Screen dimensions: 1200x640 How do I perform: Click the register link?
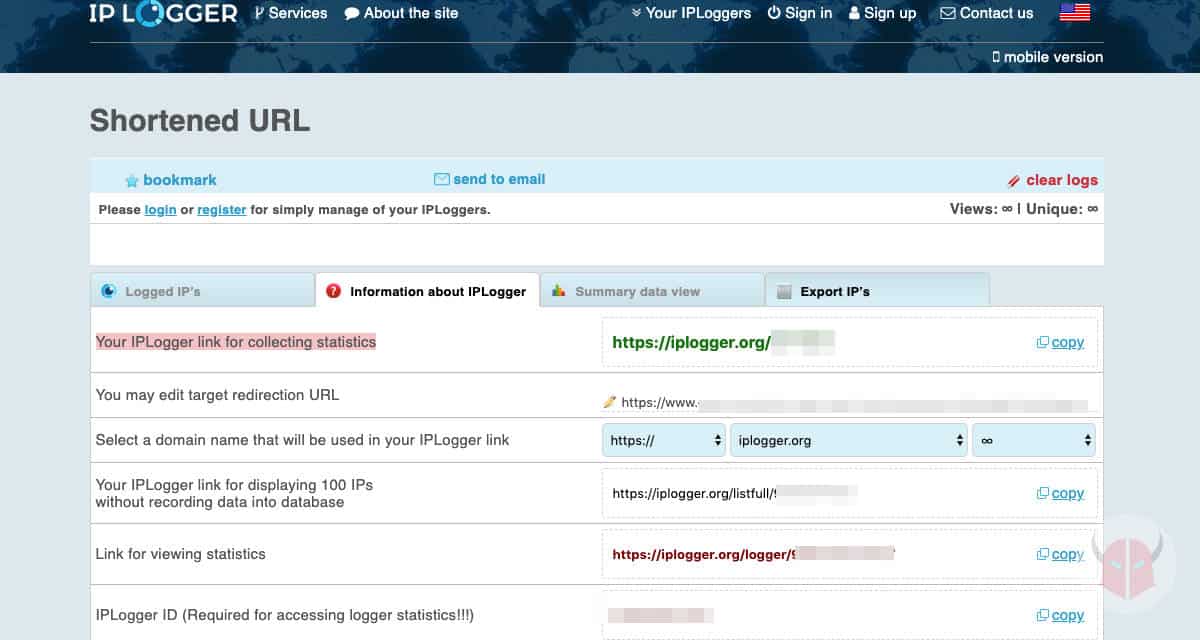222,210
